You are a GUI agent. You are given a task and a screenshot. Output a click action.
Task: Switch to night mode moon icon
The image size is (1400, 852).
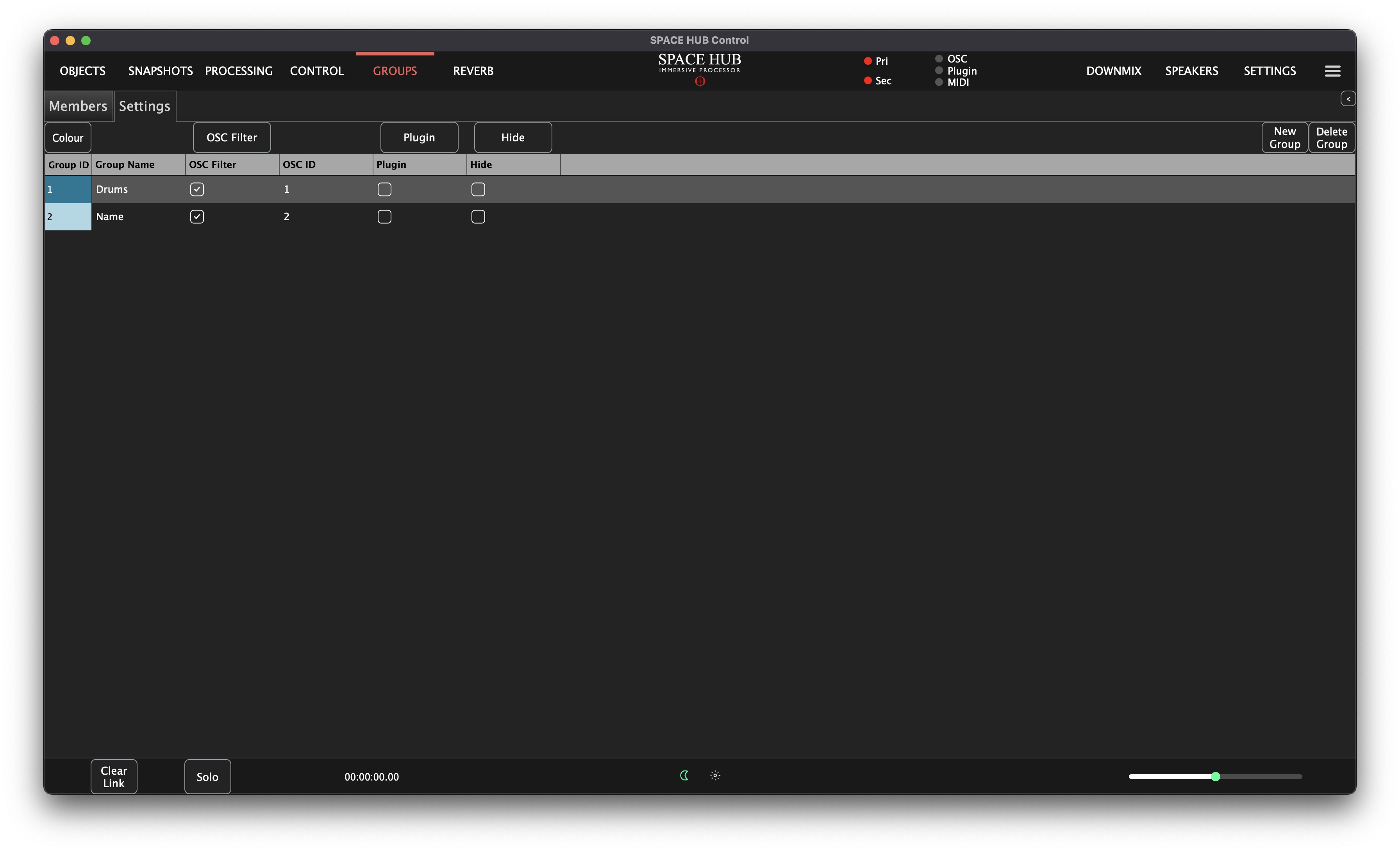pos(684,775)
